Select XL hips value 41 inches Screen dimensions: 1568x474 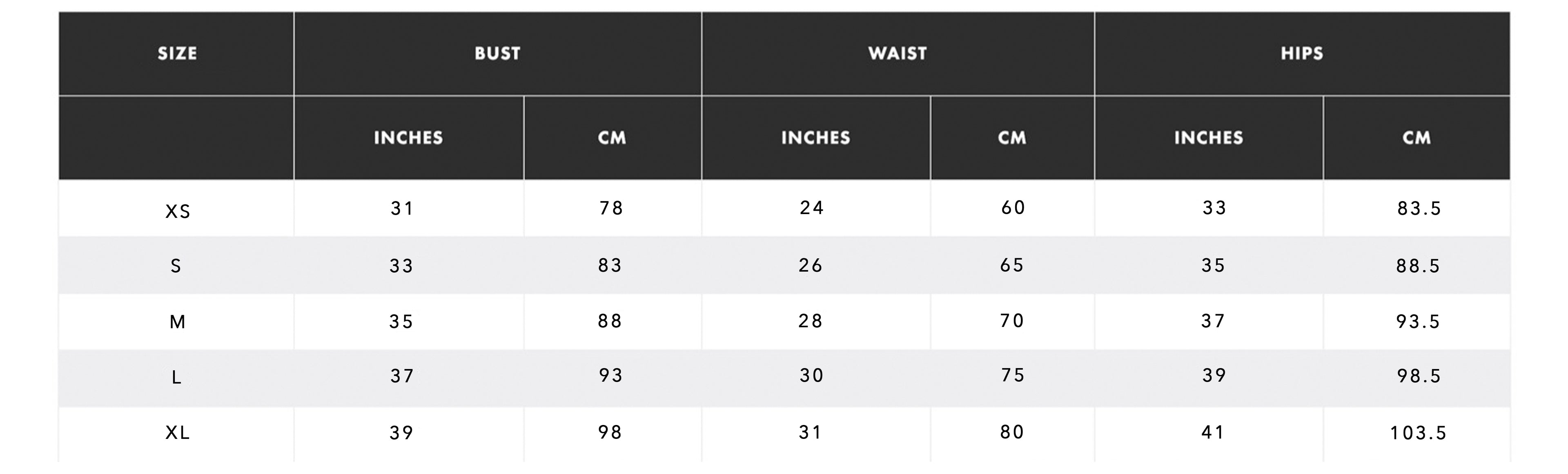click(x=1213, y=433)
